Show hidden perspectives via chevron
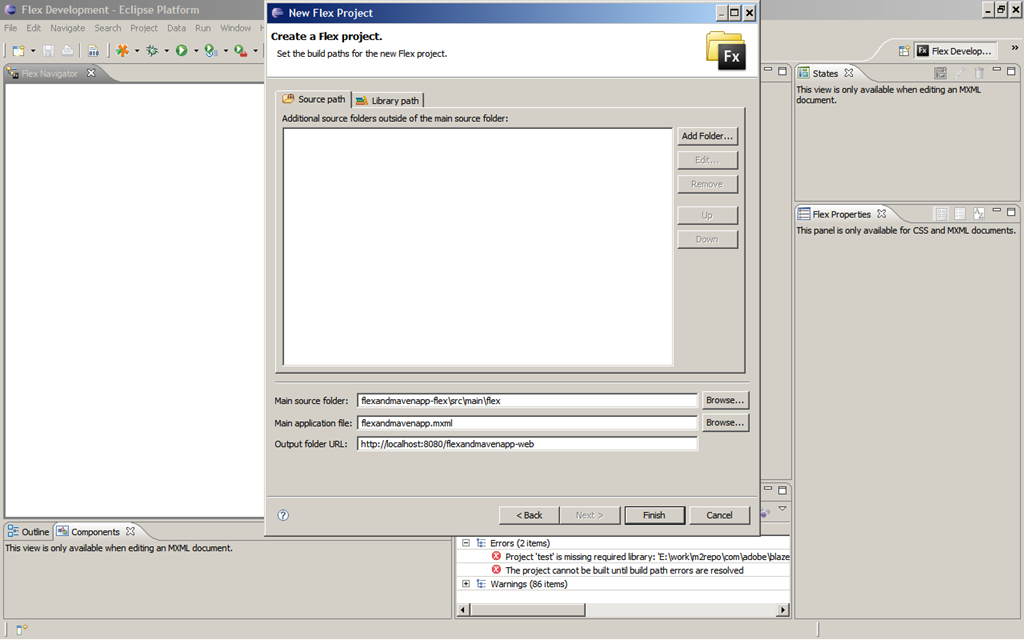This screenshot has height=640, width=1024. pos(1014,48)
